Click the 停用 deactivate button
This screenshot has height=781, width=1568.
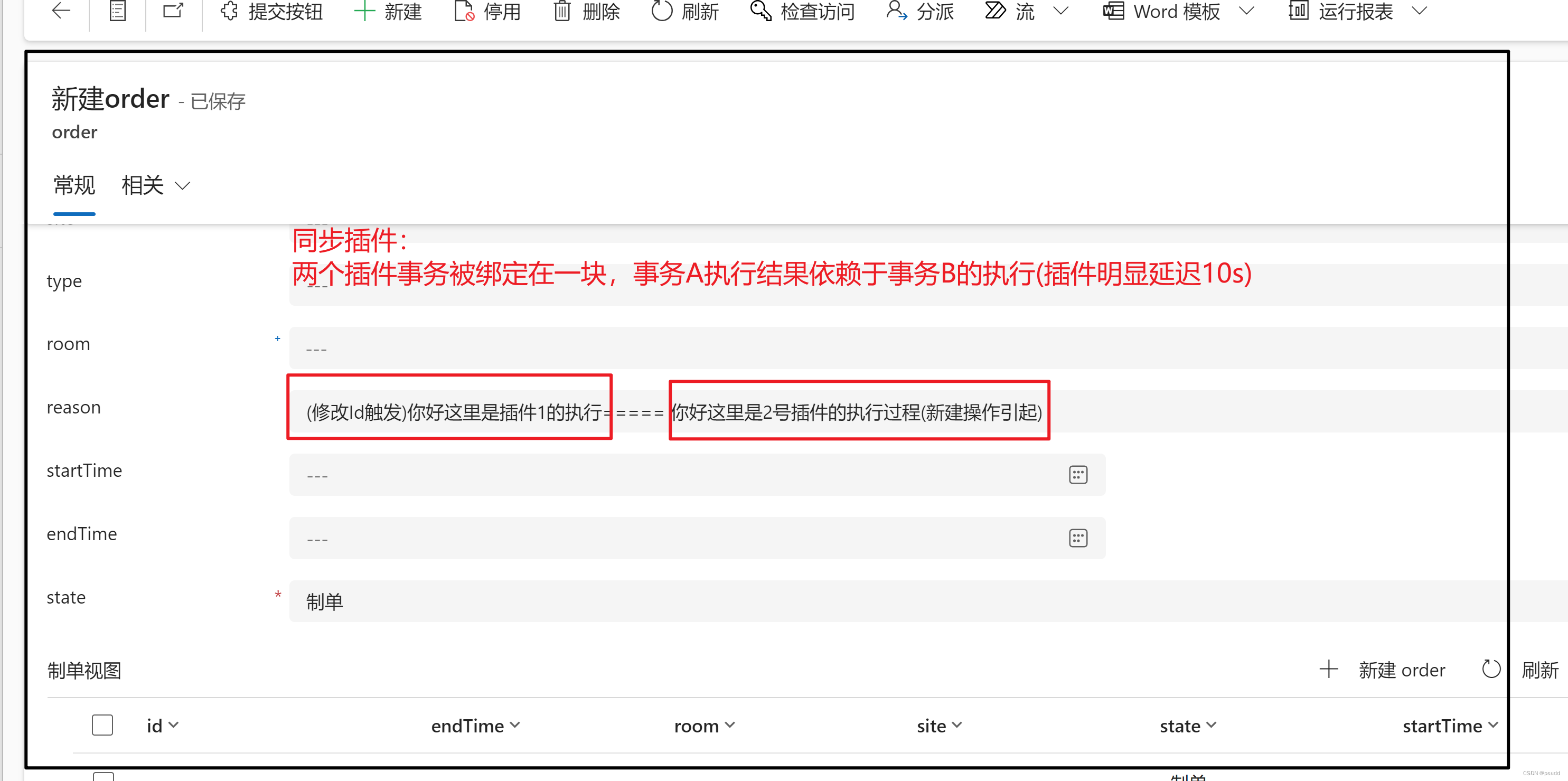pos(487,11)
